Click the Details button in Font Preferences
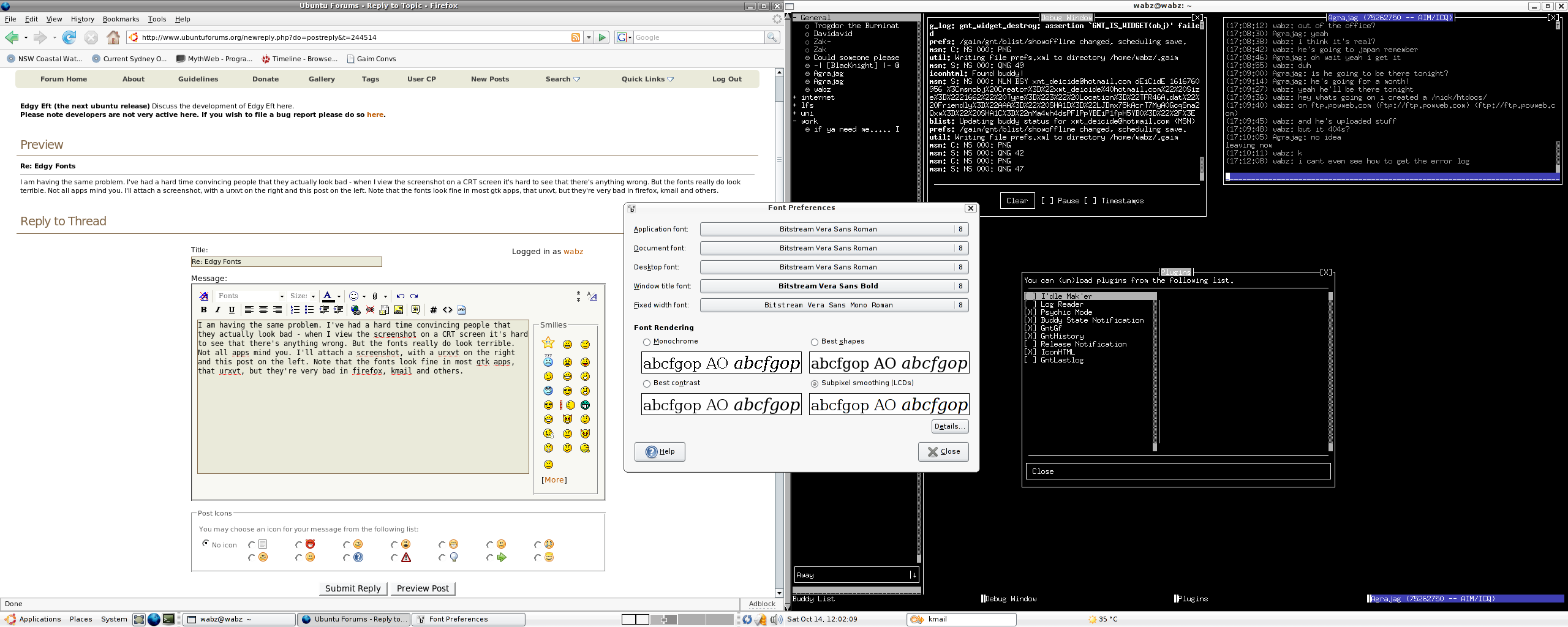The height and width of the screenshot is (627, 1568). tap(949, 426)
